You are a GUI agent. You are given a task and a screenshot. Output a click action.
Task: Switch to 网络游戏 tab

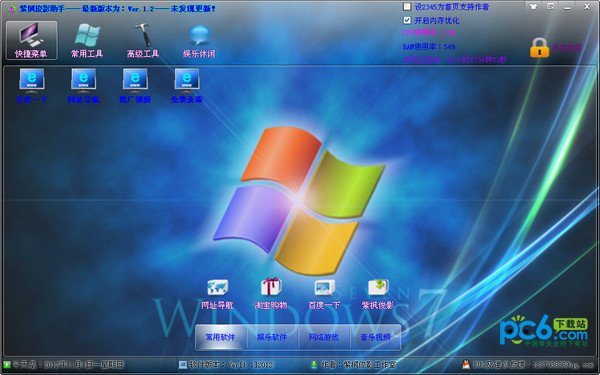click(x=324, y=337)
